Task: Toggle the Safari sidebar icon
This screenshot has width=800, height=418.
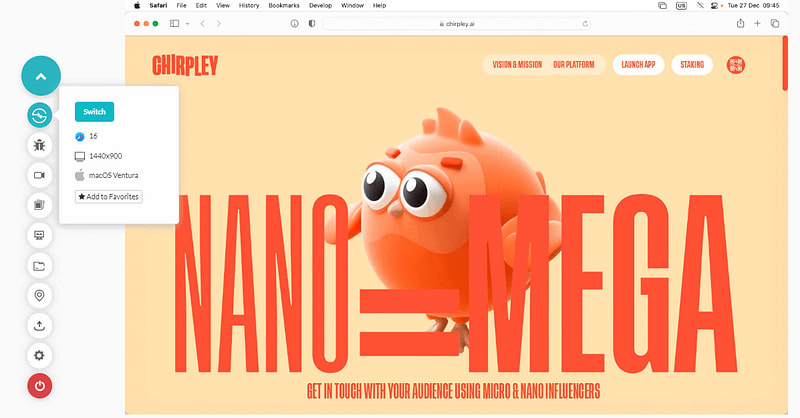Action: point(174,23)
